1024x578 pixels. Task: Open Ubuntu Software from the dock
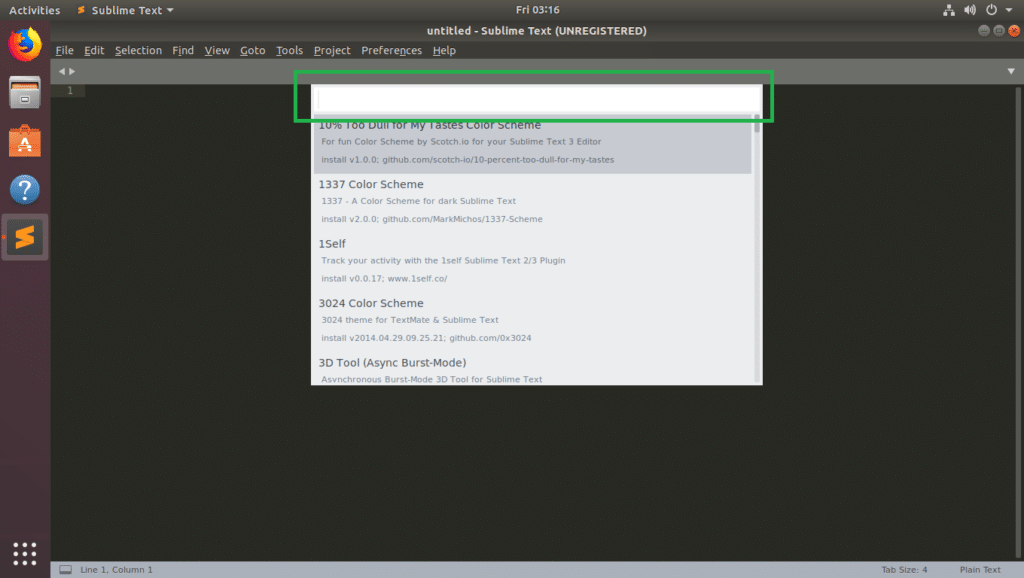point(24,140)
